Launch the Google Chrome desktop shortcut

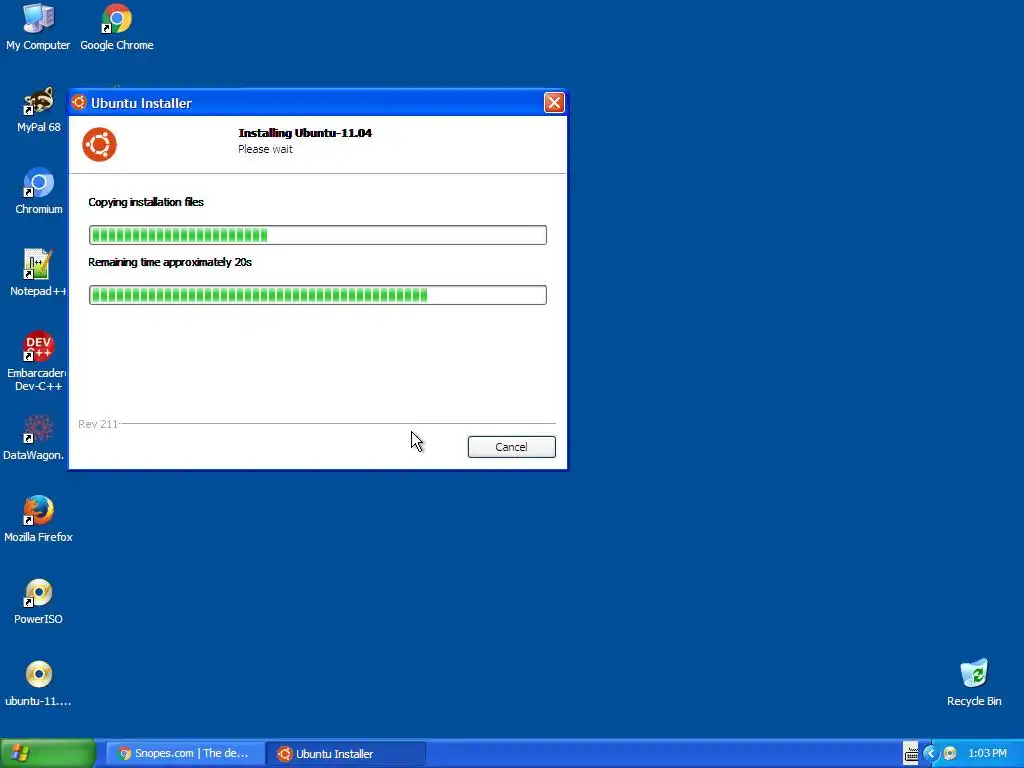pyautogui.click(x=116, y=27)
